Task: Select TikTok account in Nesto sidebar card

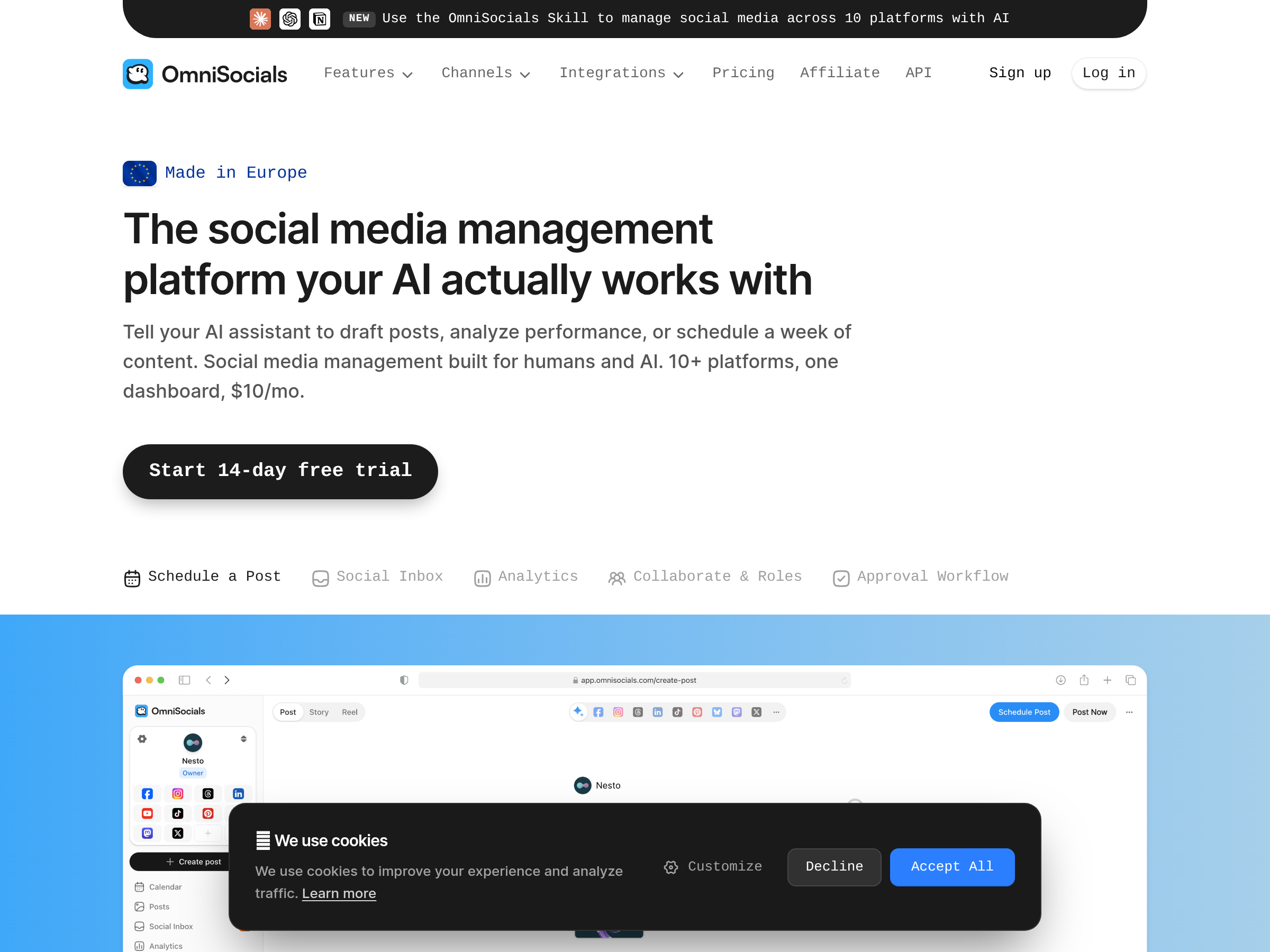Action: [178, 813]
